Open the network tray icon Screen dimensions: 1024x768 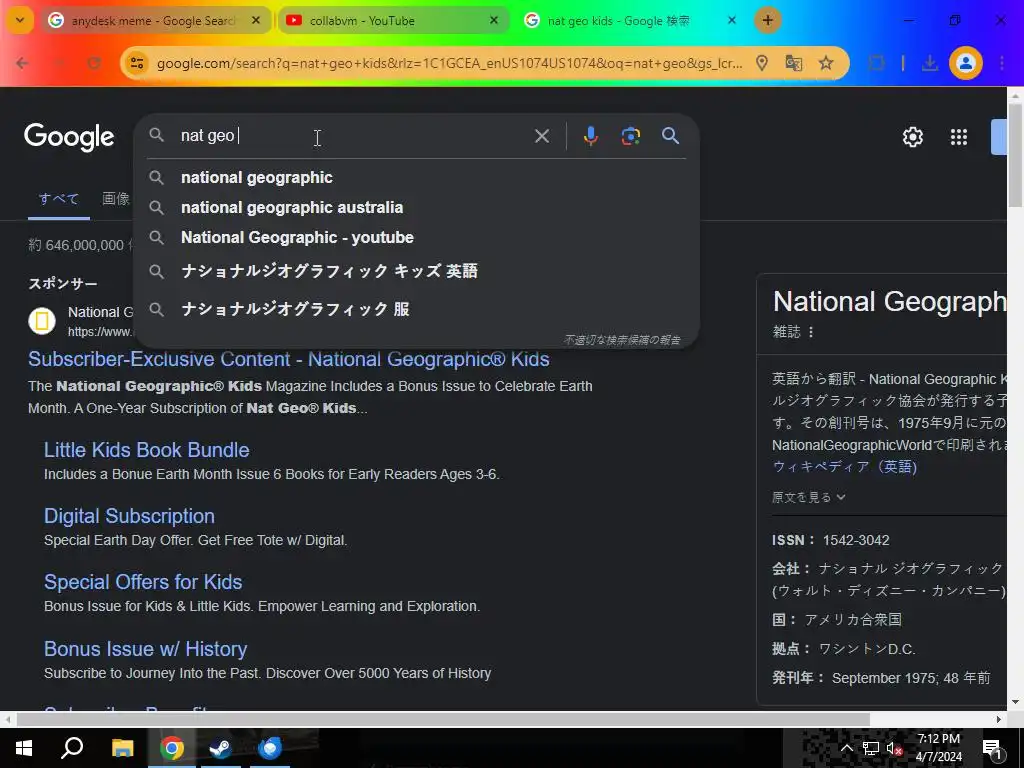tap(871, 748)
